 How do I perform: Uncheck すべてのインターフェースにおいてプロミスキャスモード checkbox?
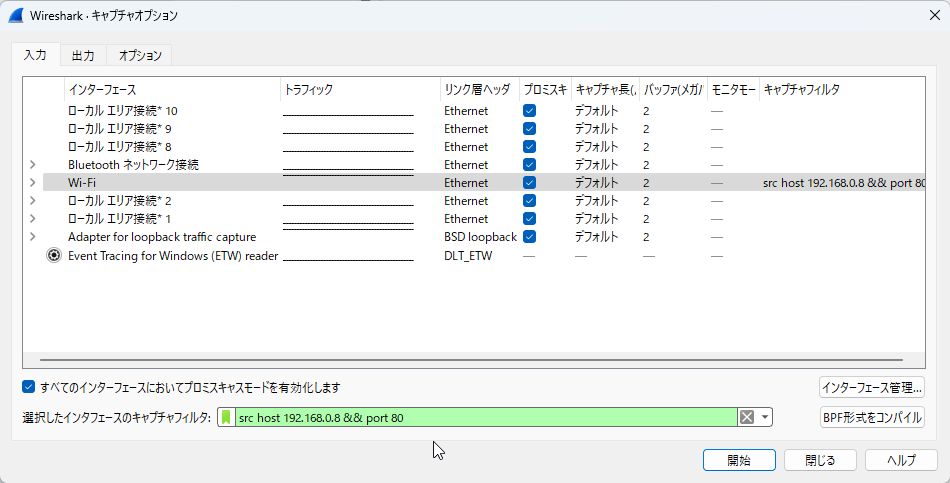(x=28, y=387)
